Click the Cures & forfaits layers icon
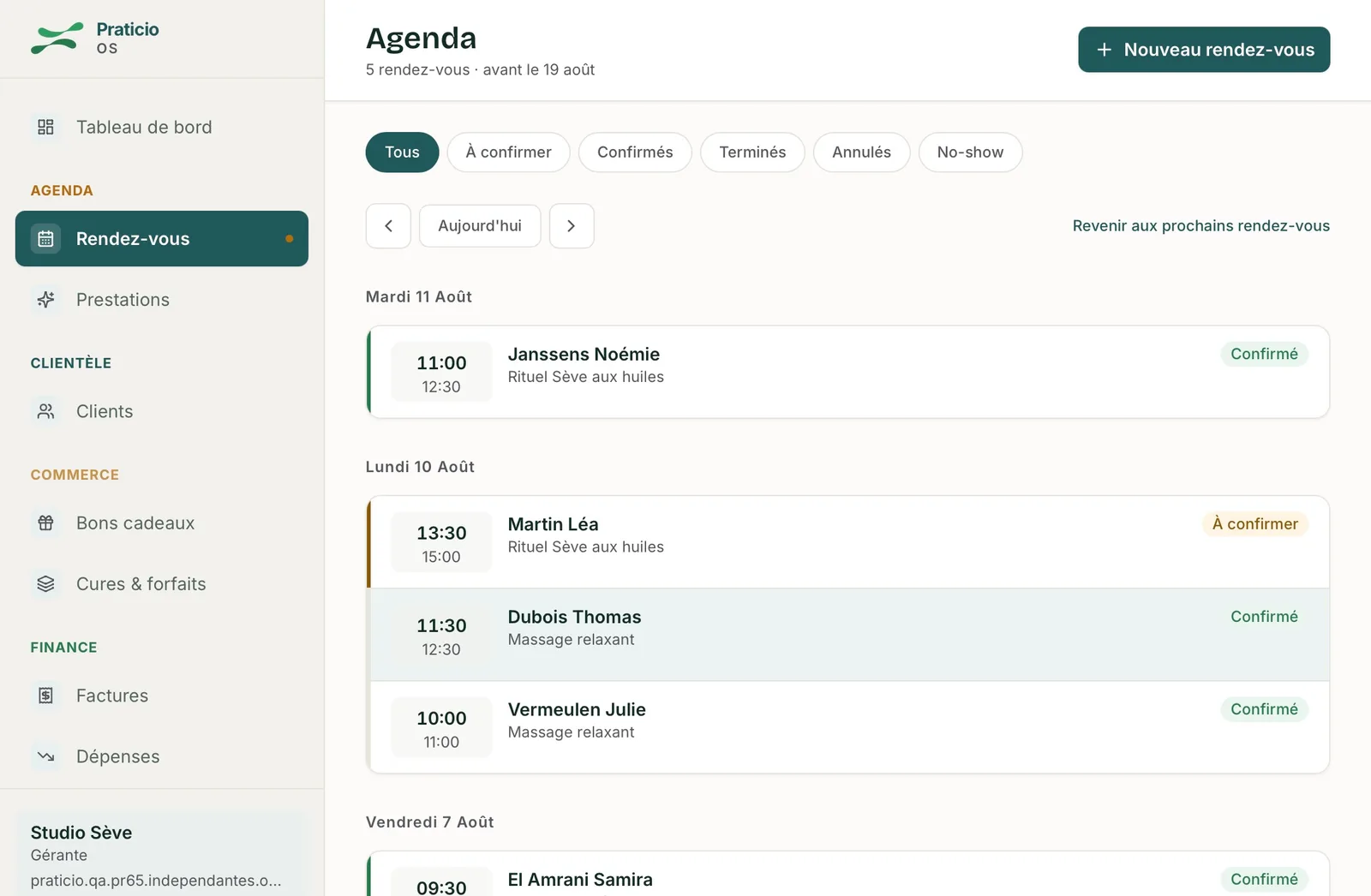 tap(45, 583)
